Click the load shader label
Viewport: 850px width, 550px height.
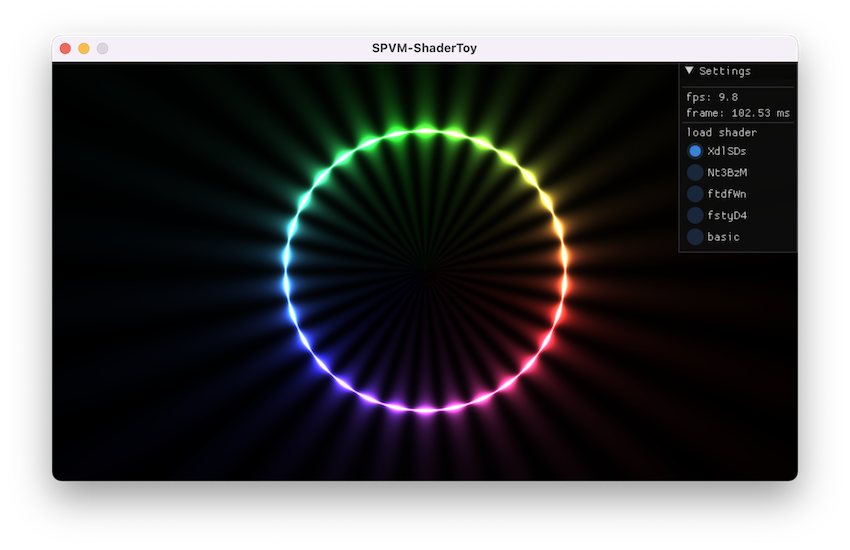coord(722,132)
